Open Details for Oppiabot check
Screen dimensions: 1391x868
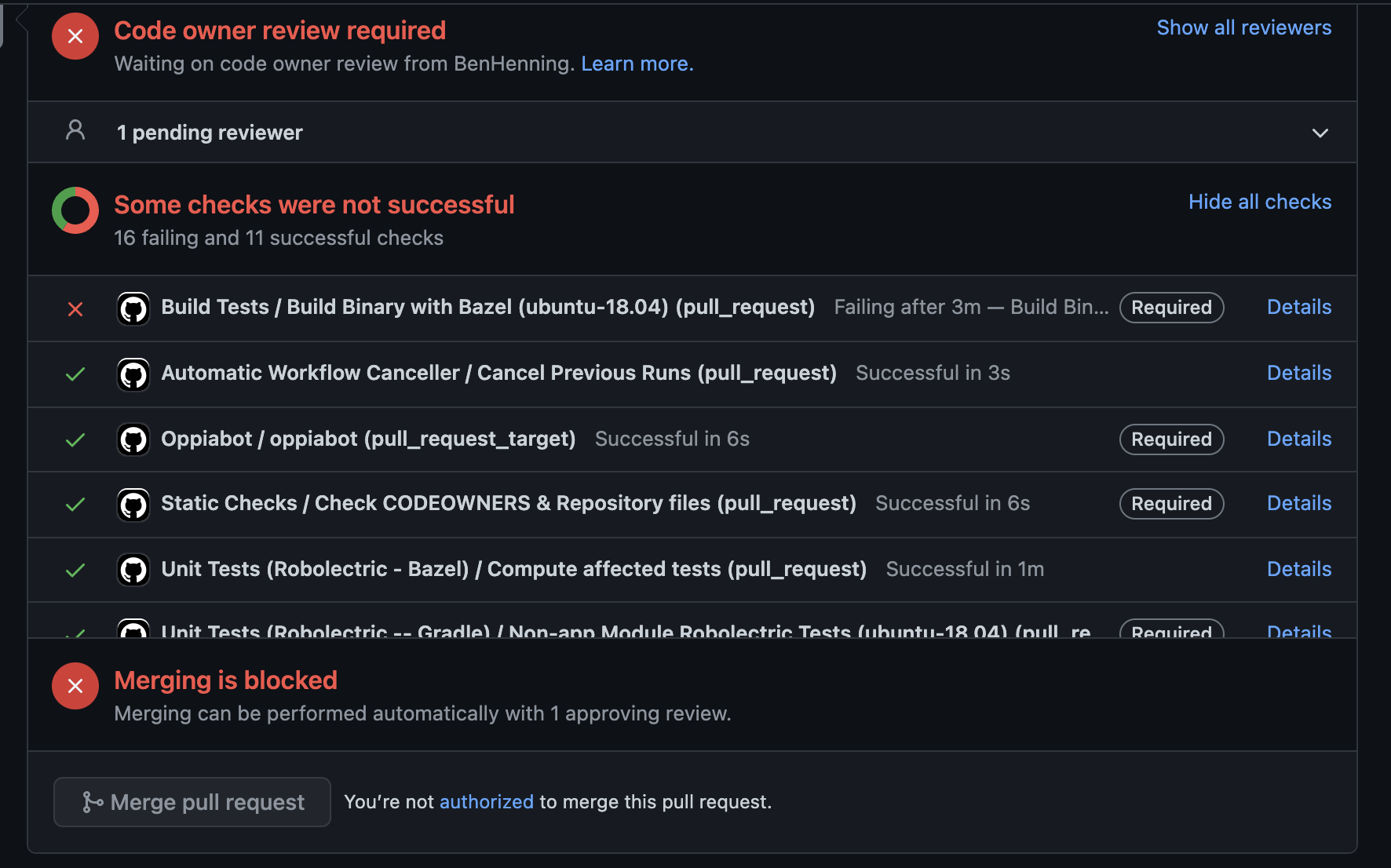[1299, 439]
